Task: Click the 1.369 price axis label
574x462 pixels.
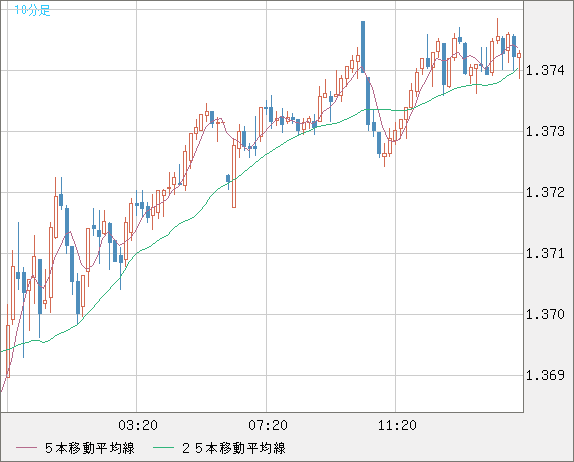Action: (x=545, y=375)
